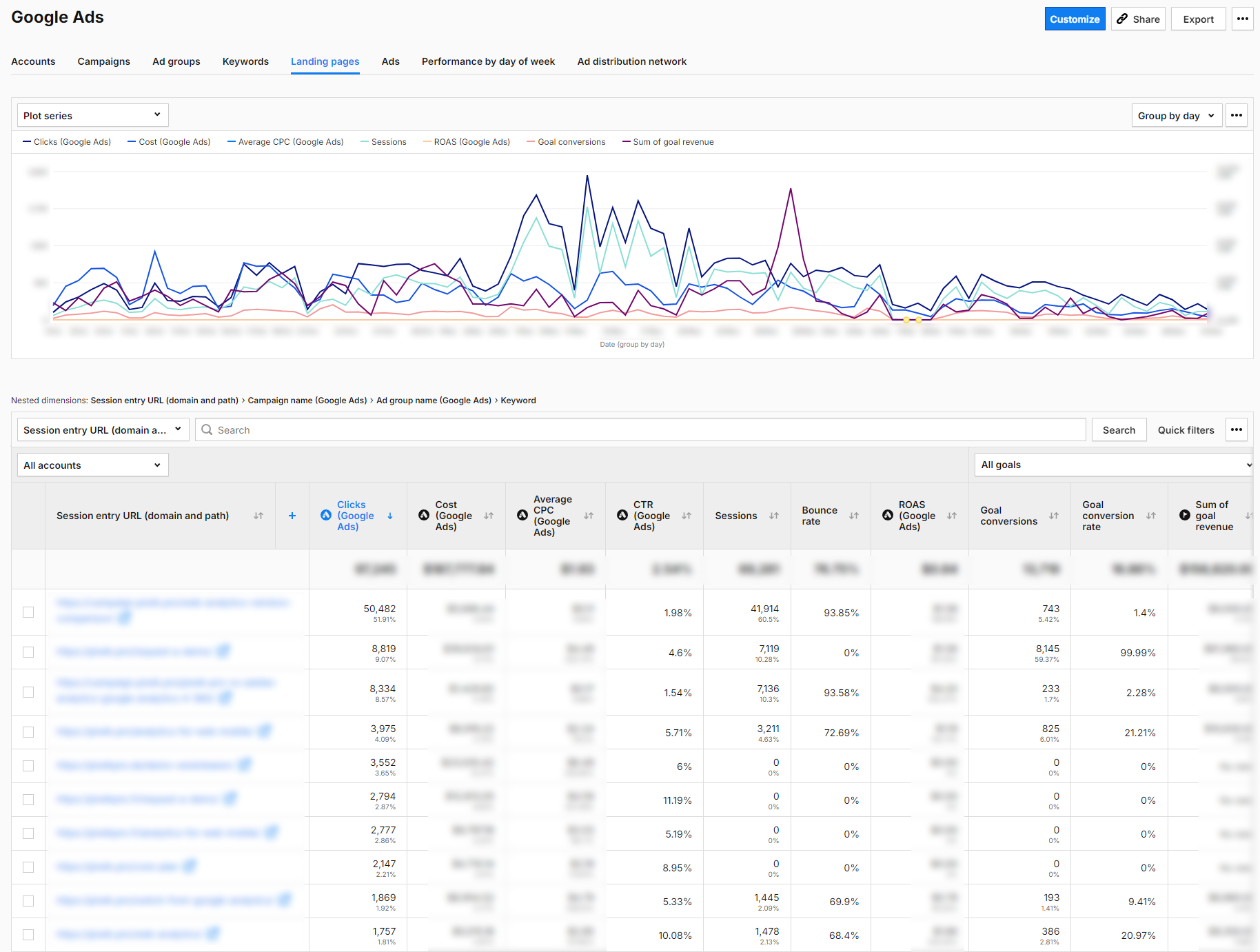Open the three-dot menu beside Group by day
The height and width of the screenshot is (952, 1260).
coord(1236,115)
